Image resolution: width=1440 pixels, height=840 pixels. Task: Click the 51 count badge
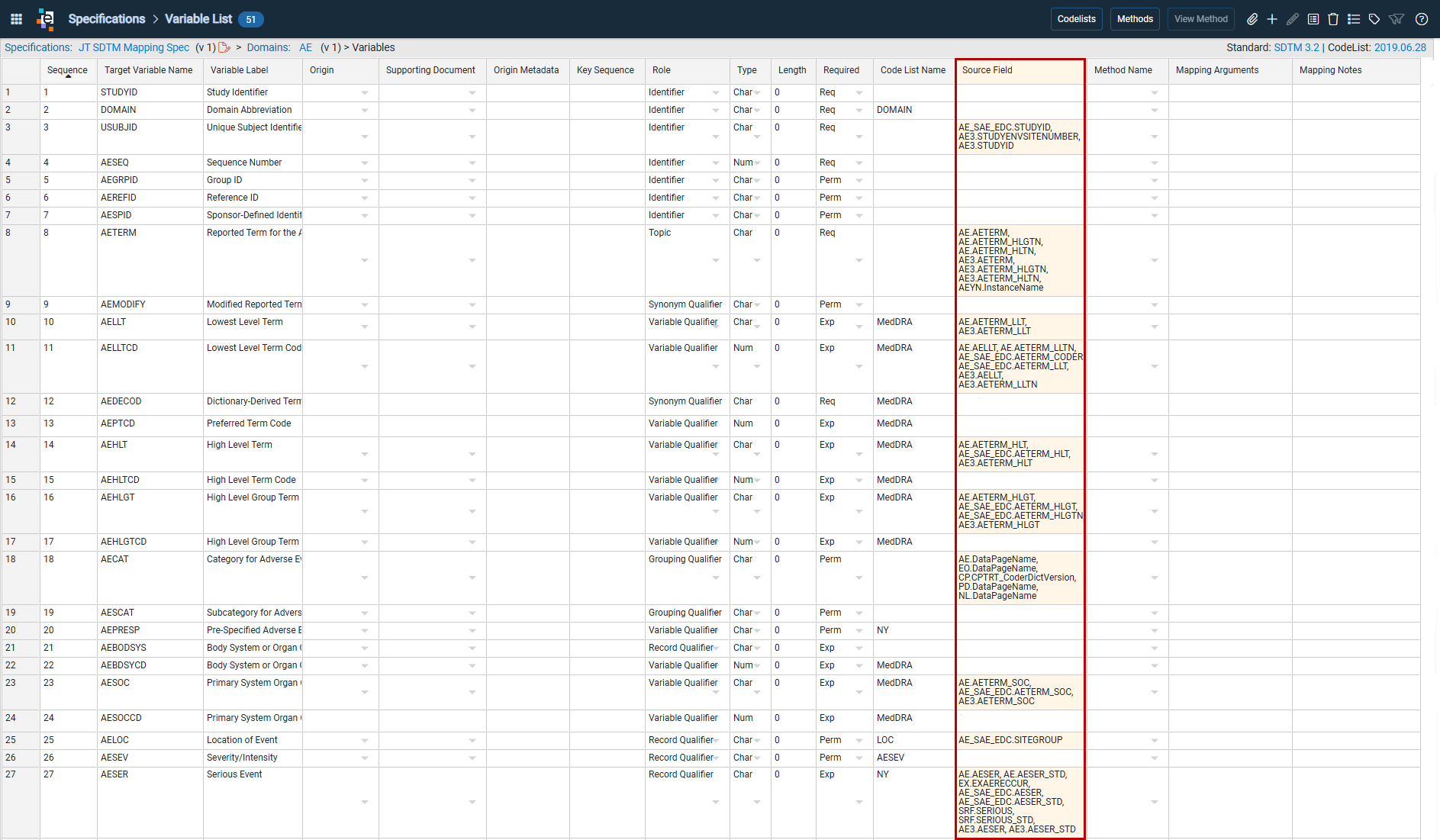click(251, 20)
